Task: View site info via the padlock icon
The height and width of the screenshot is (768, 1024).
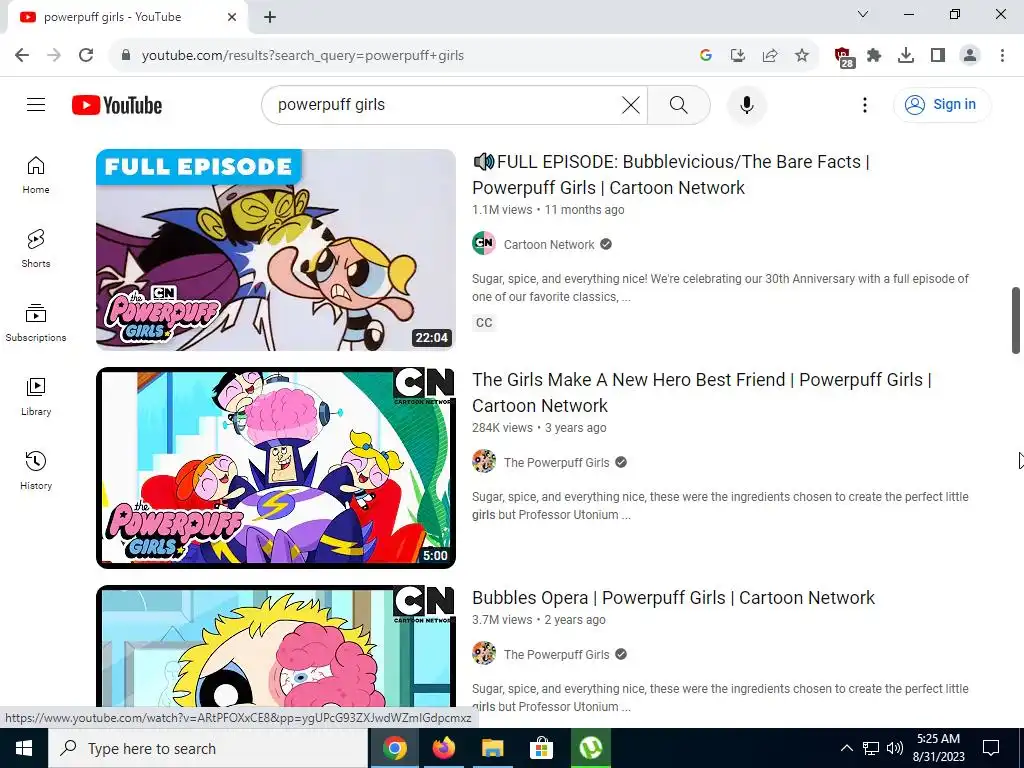Action: pyautogui.click(x=126, y=55)
